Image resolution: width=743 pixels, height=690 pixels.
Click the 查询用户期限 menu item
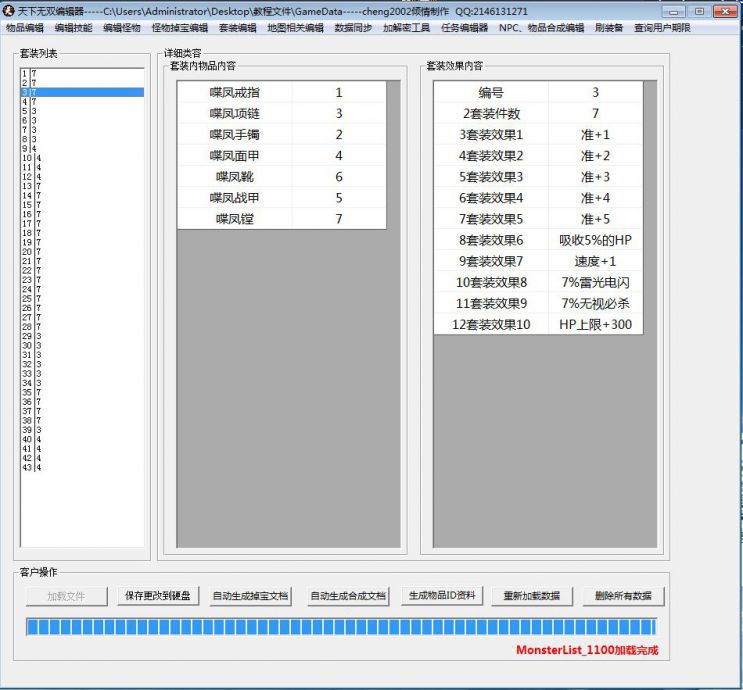point(662,28)
